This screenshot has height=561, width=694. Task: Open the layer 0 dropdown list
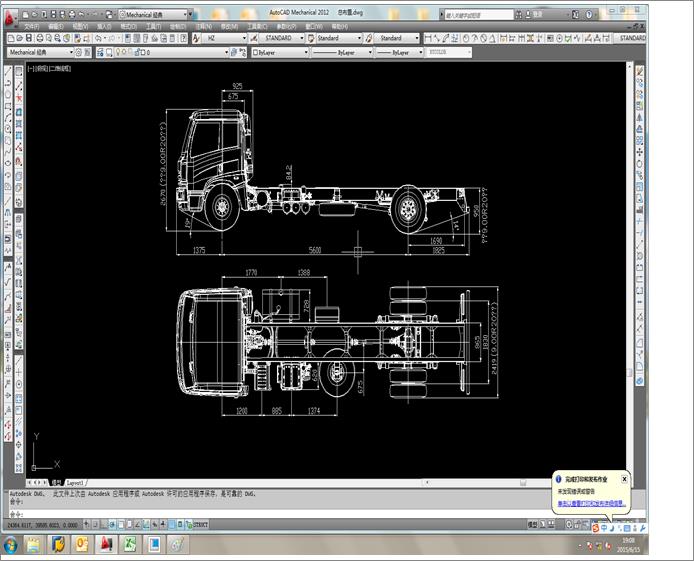(x=226, y=52)
